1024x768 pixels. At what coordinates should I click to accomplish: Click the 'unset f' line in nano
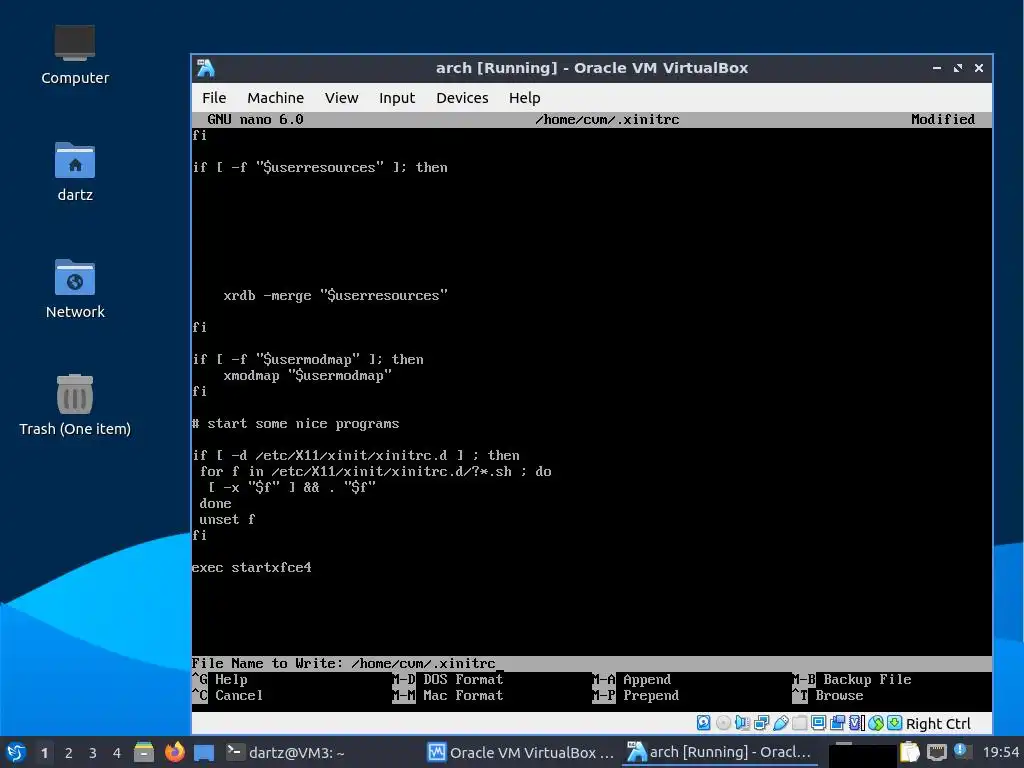click(x=227, y=520)
